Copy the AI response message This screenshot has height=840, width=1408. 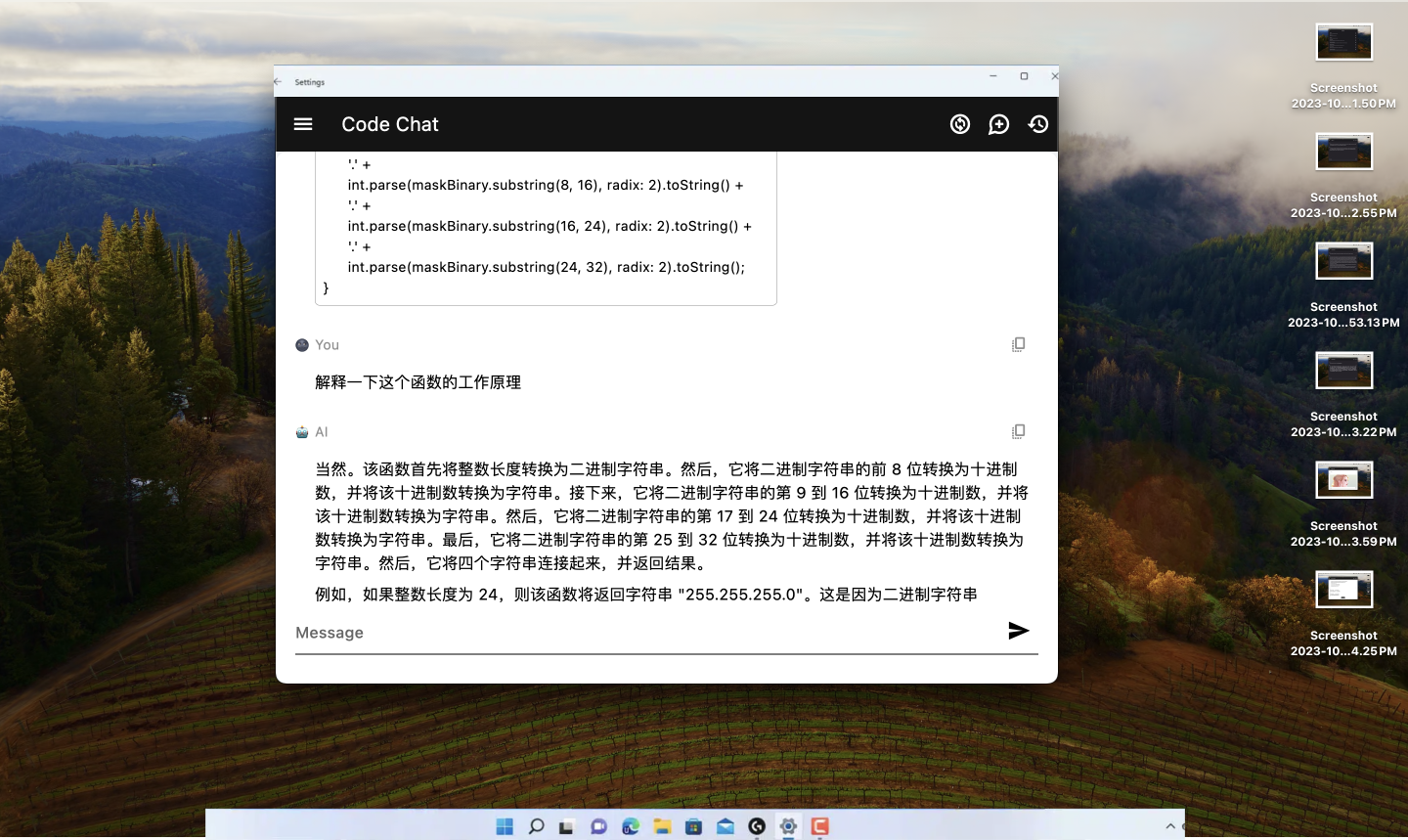pyautogui.click(x=1019, y=431)
